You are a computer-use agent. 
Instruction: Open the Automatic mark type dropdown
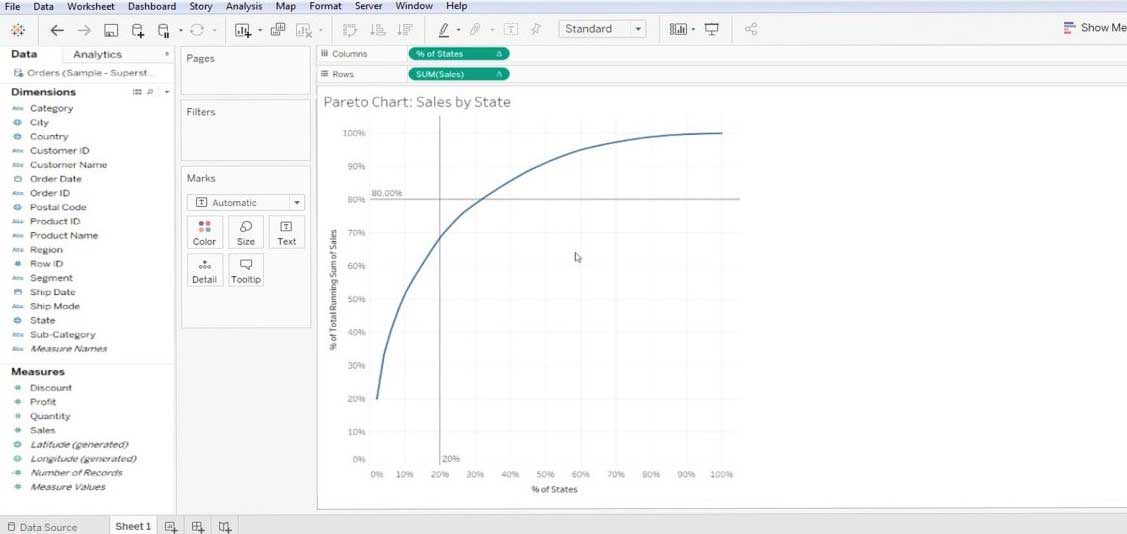[246, 203]
